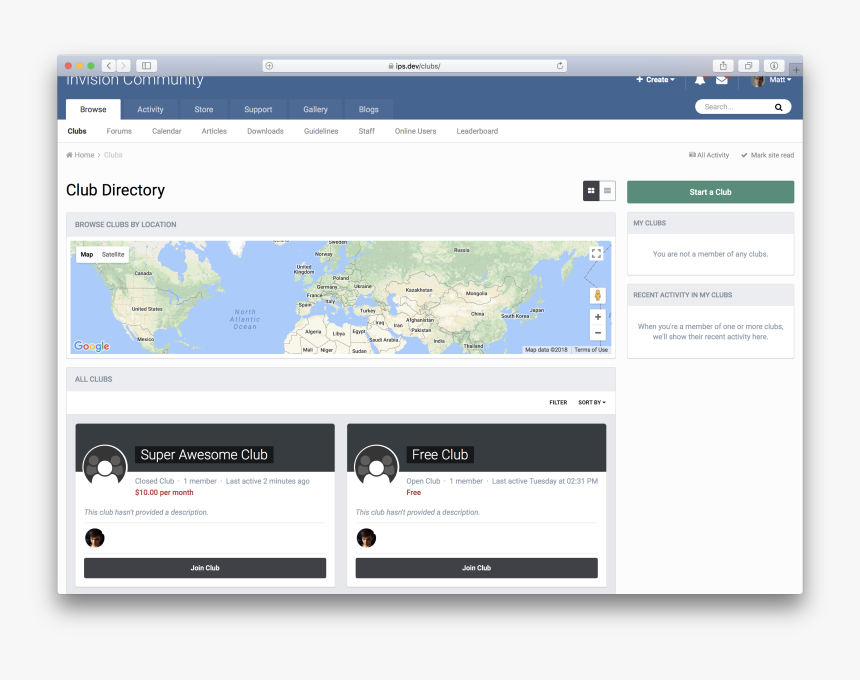Switch to grid view of clubs
Viewport: 860px width, 680px height.
click(591, 191)
